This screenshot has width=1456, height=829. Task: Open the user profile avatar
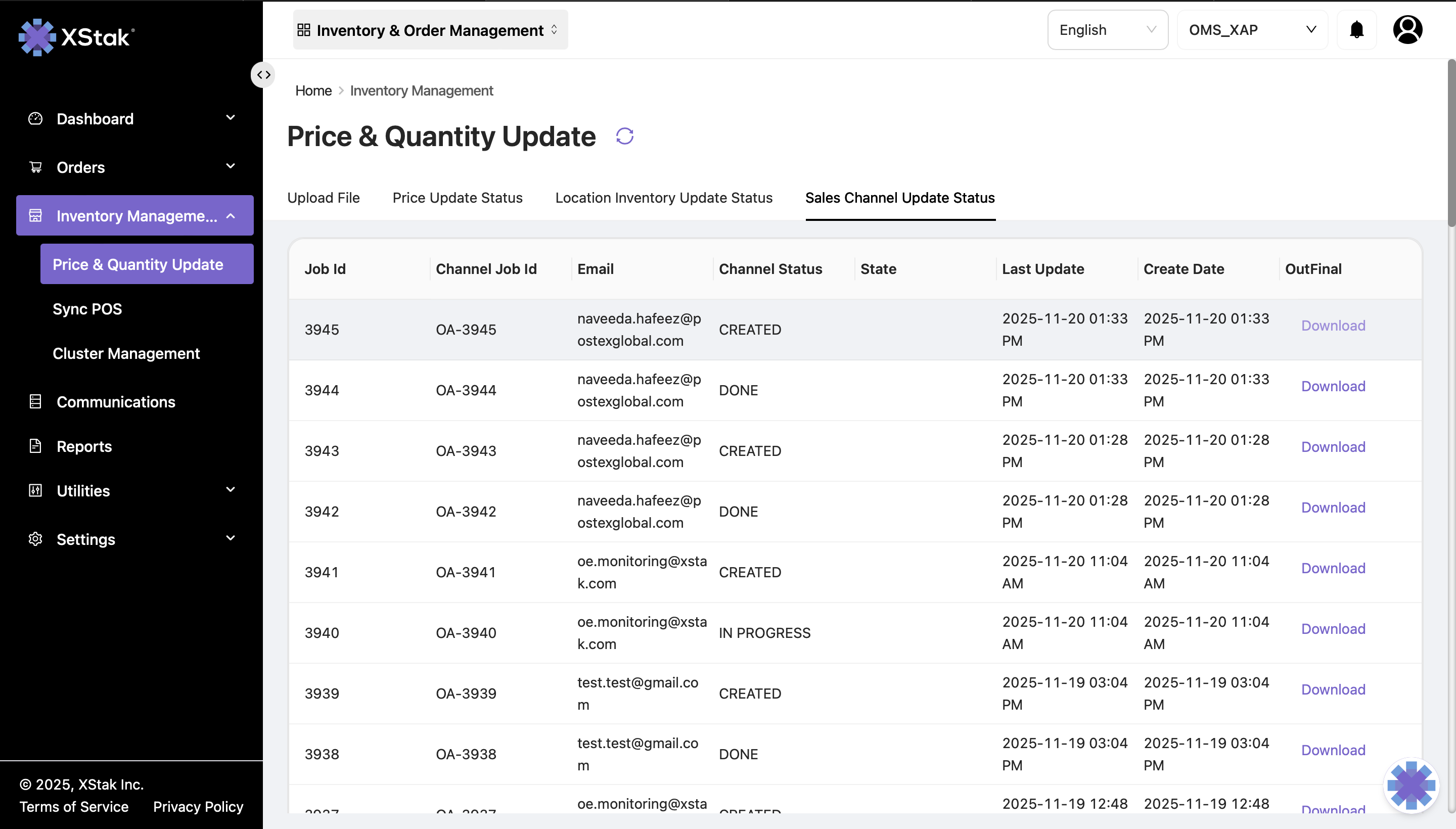point(1408,29)
